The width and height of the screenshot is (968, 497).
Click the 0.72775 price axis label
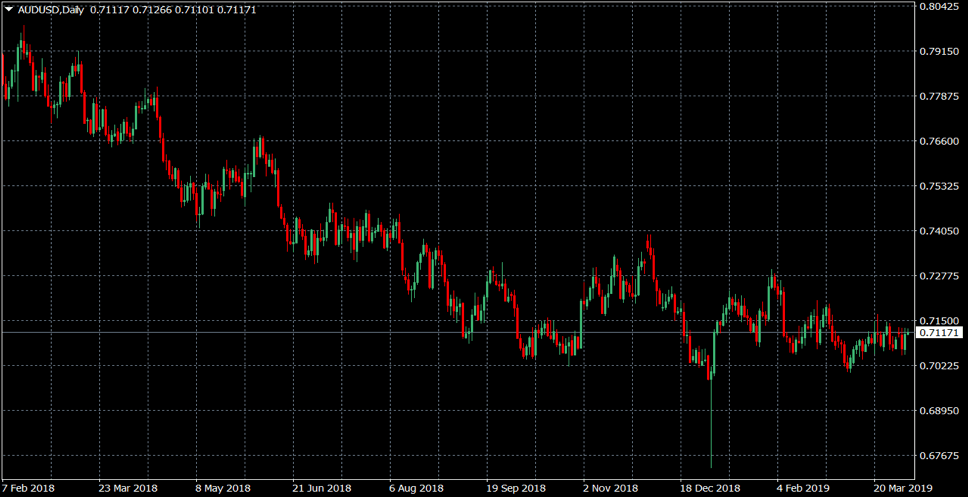[938, 276]
